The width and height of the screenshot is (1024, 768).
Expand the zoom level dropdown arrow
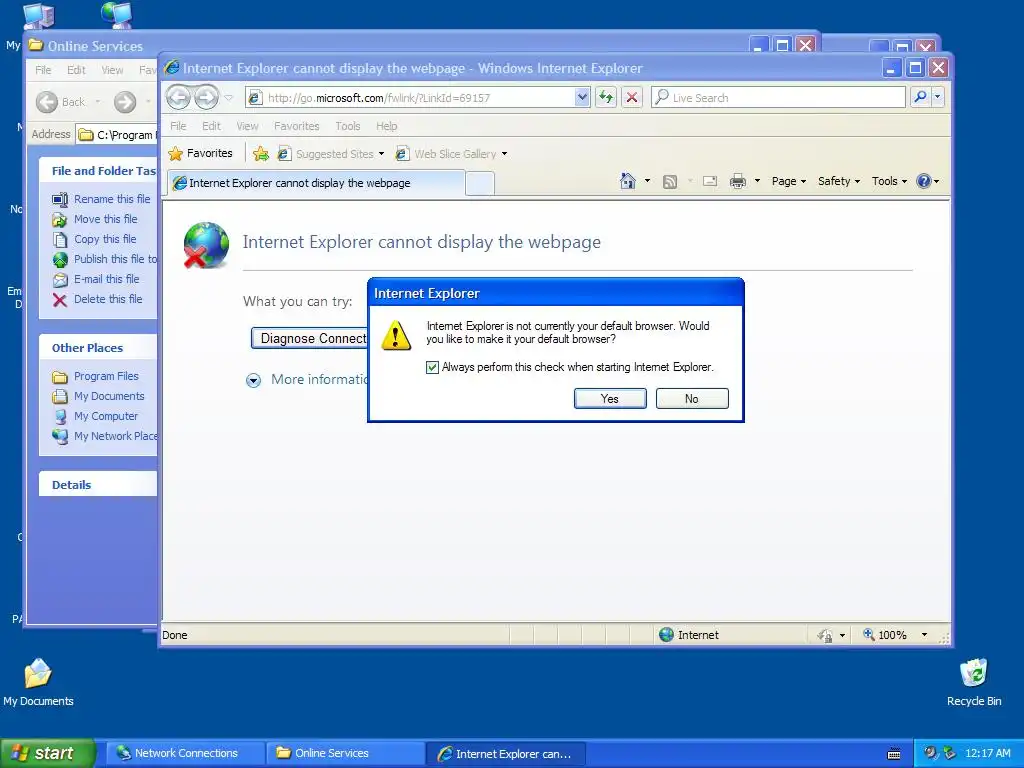pos(924,635)
